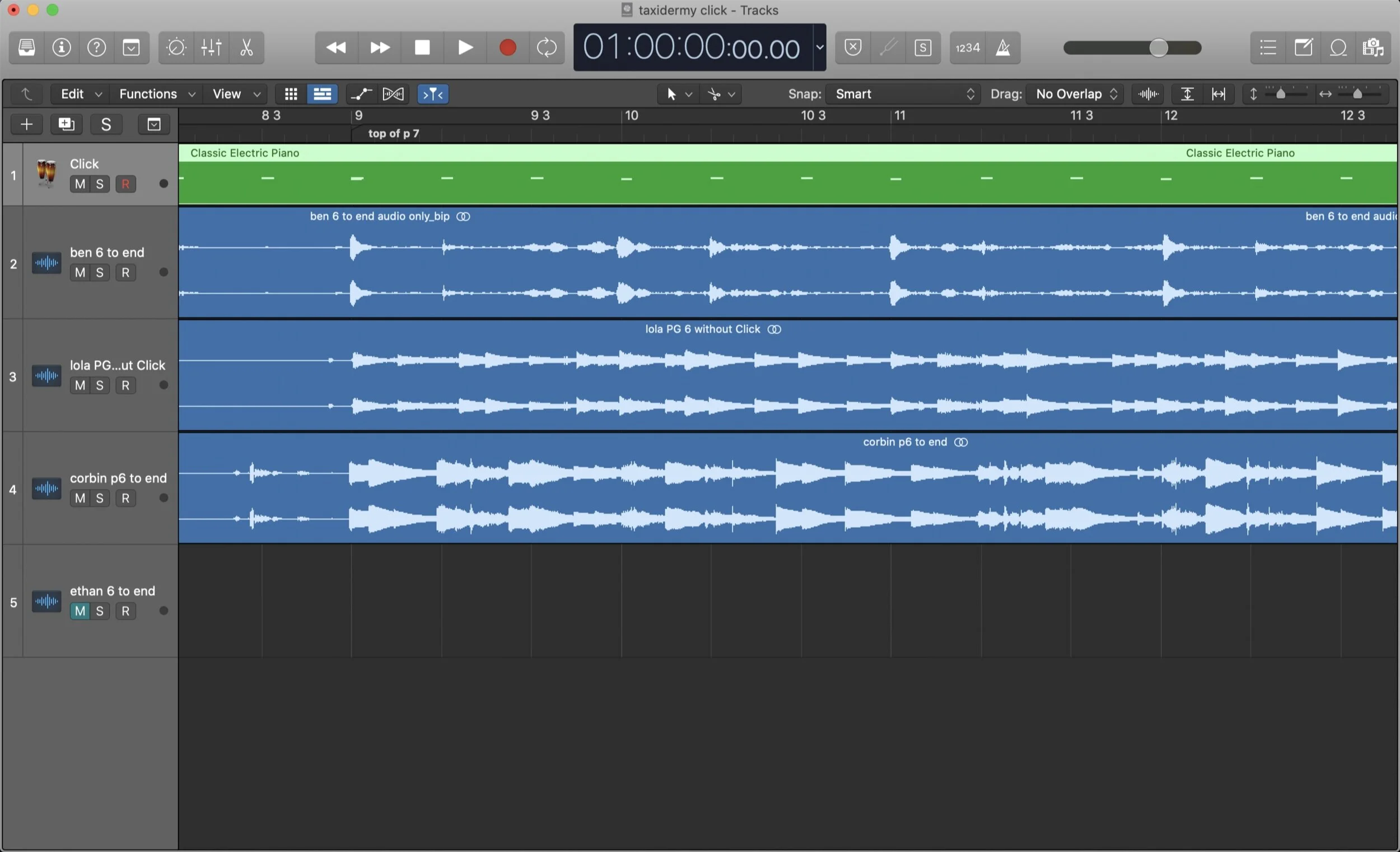
Task: Show the List Editors panel
Action: coord(1268,47)
